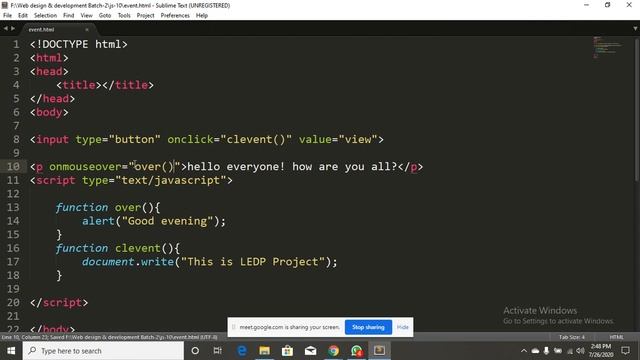The image size is (640, 360).
Task: Click "hello everyone! how are you all?" text
Action: pos(292,167)
